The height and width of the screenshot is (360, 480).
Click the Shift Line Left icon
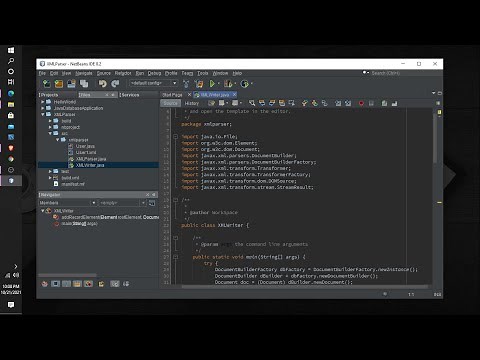tap(338, 103)
